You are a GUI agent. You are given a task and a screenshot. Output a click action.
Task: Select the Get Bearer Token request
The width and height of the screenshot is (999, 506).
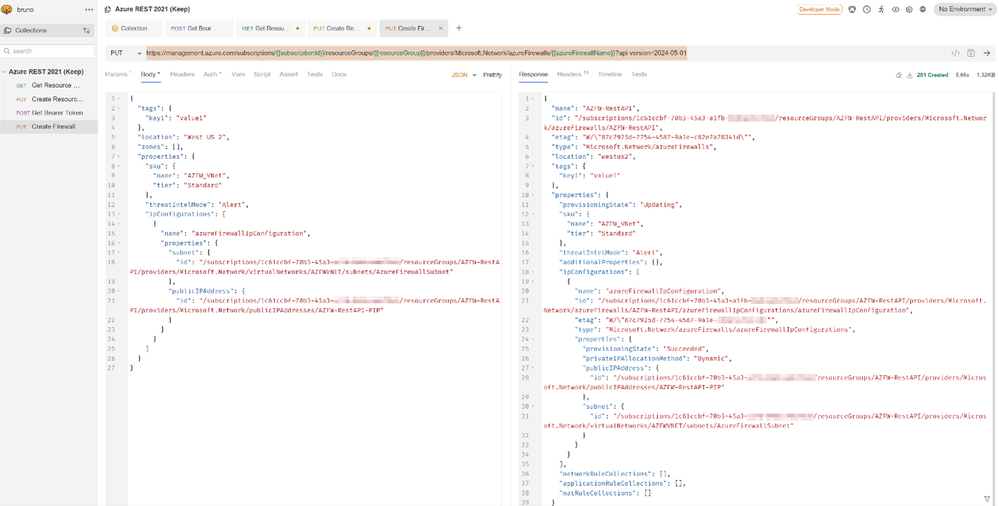49,113
